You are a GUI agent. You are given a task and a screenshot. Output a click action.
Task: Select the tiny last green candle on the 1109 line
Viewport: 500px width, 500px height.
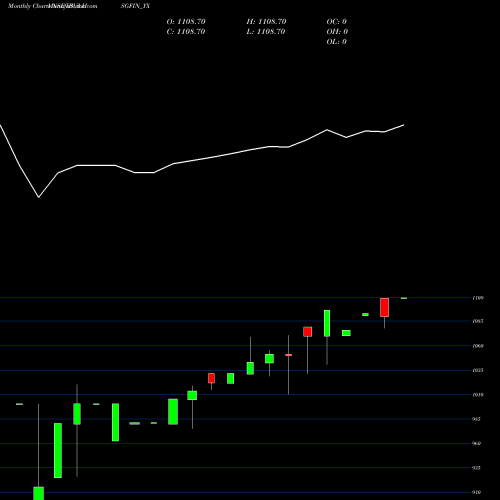pos(404,298)
